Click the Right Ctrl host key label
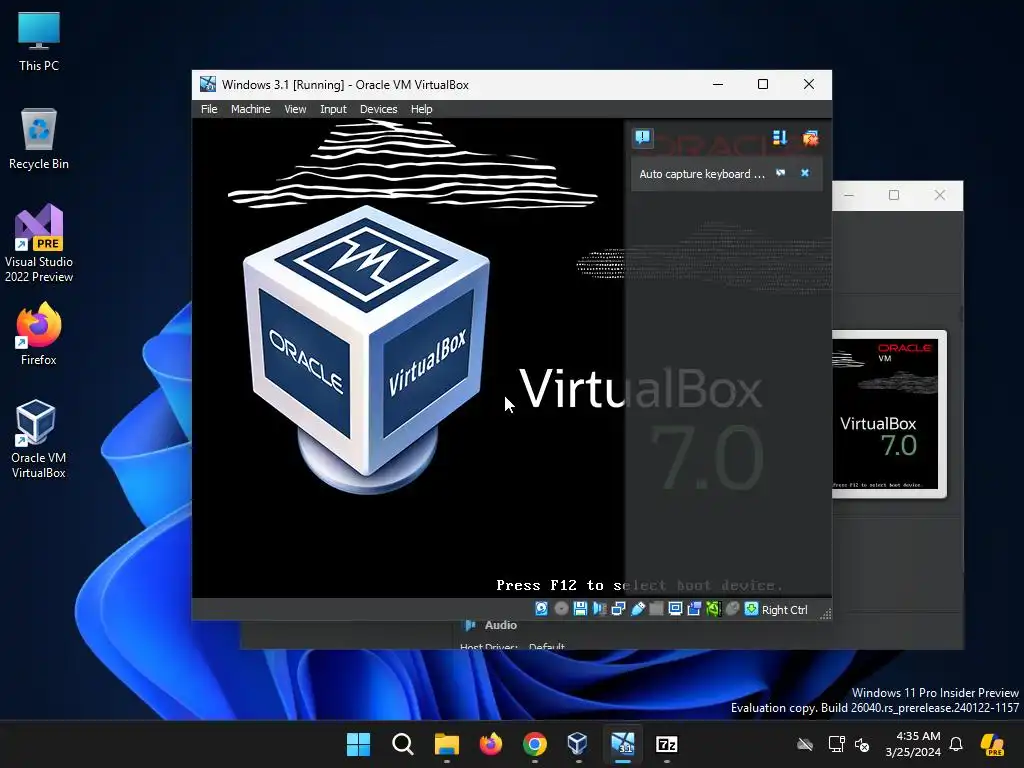1024x768 pixels. pyautogui.click(x=784, y=609)
